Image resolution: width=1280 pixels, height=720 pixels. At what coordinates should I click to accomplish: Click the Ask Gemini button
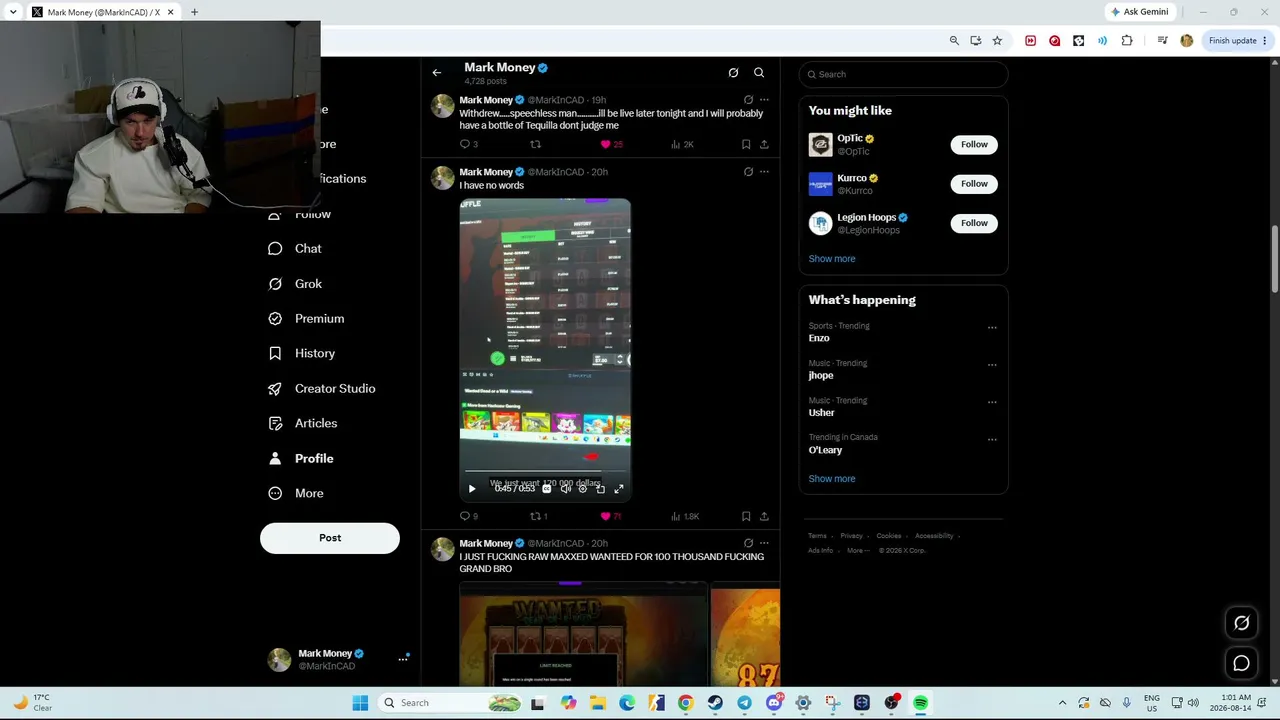(x=1139, y=12)
